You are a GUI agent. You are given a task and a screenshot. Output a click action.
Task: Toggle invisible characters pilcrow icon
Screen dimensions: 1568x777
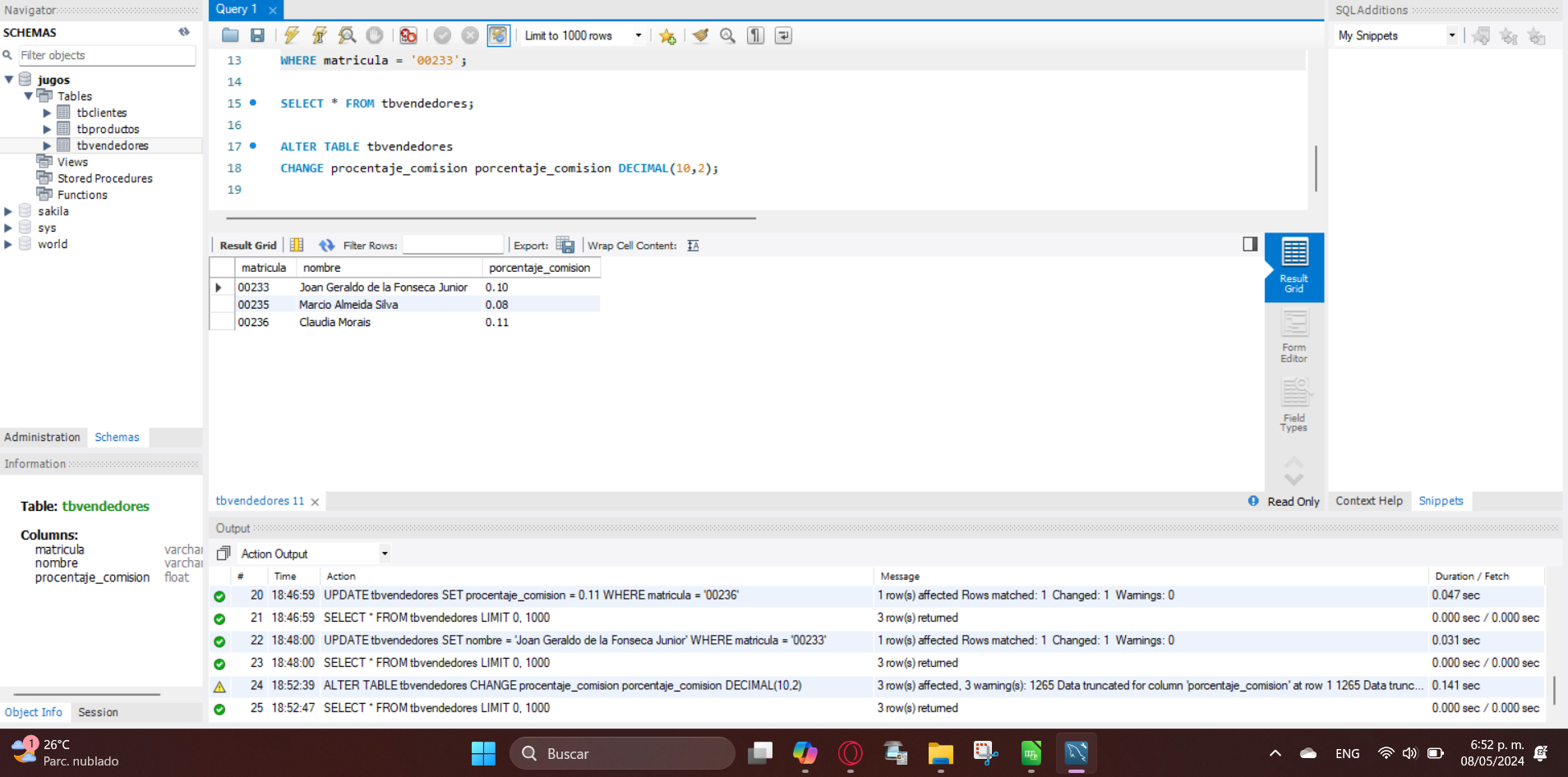(755, 35)
